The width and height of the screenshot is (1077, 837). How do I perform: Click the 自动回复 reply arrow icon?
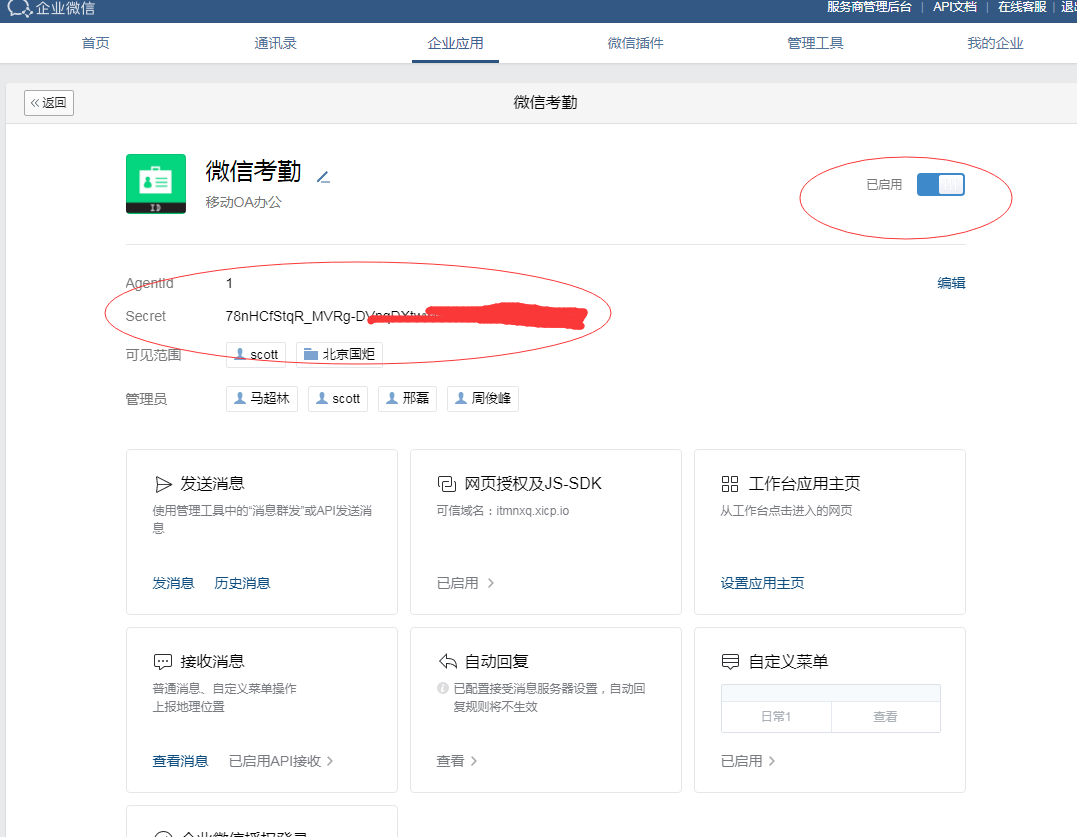pos(447,662)
